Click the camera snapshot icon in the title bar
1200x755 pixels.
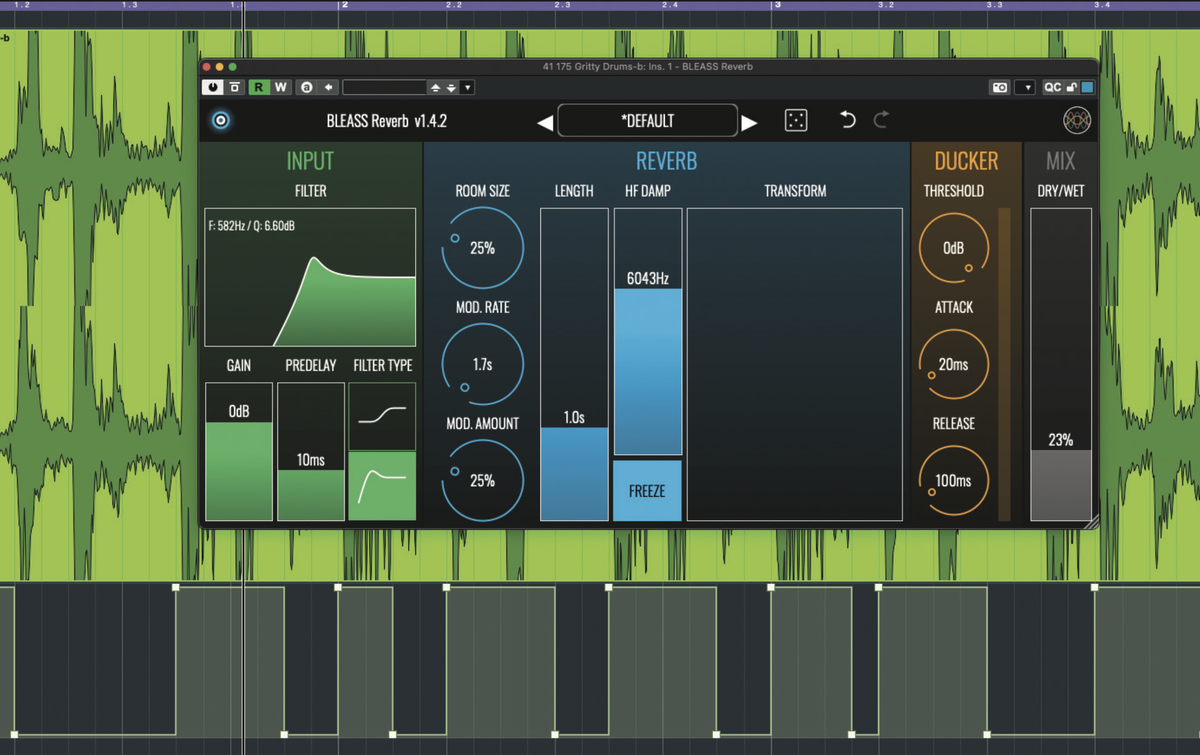[x=999, y=87]
